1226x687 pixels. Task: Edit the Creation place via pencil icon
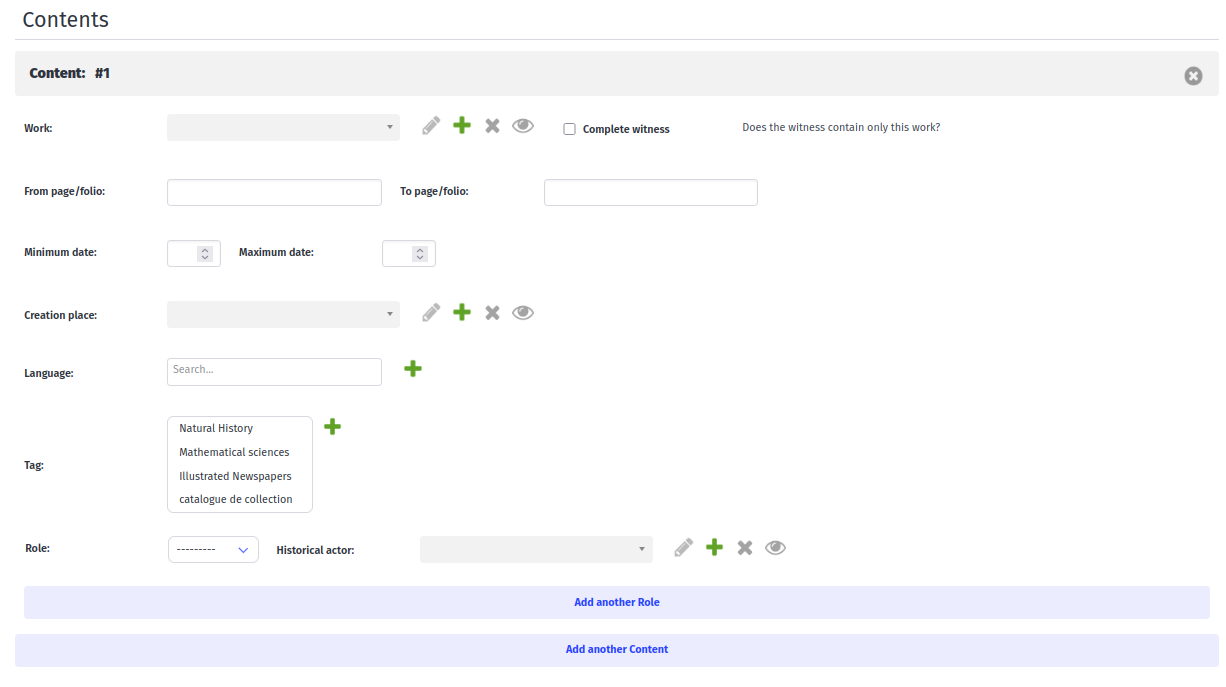430,312
